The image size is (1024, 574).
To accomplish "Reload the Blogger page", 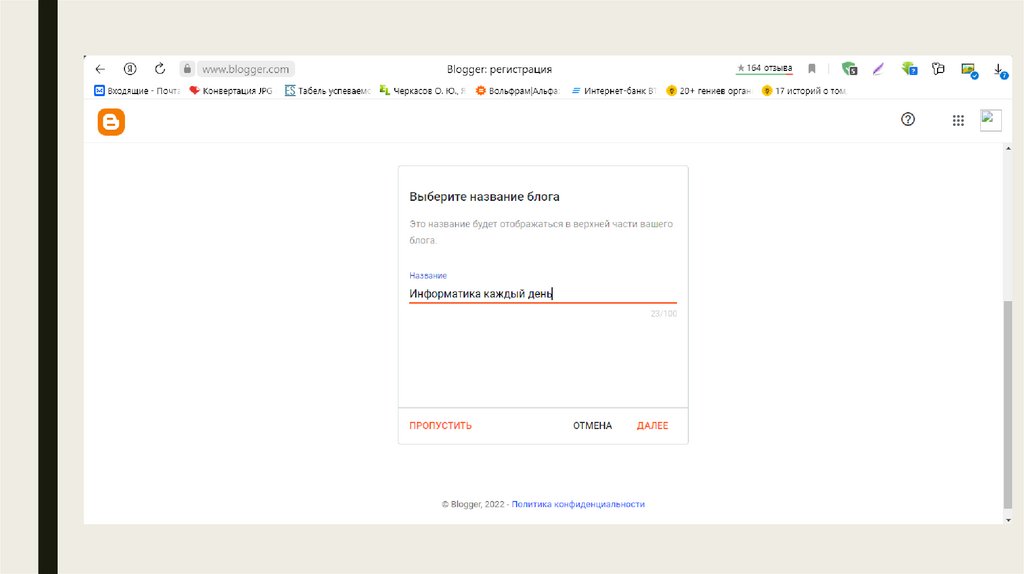I will point(160,69).
